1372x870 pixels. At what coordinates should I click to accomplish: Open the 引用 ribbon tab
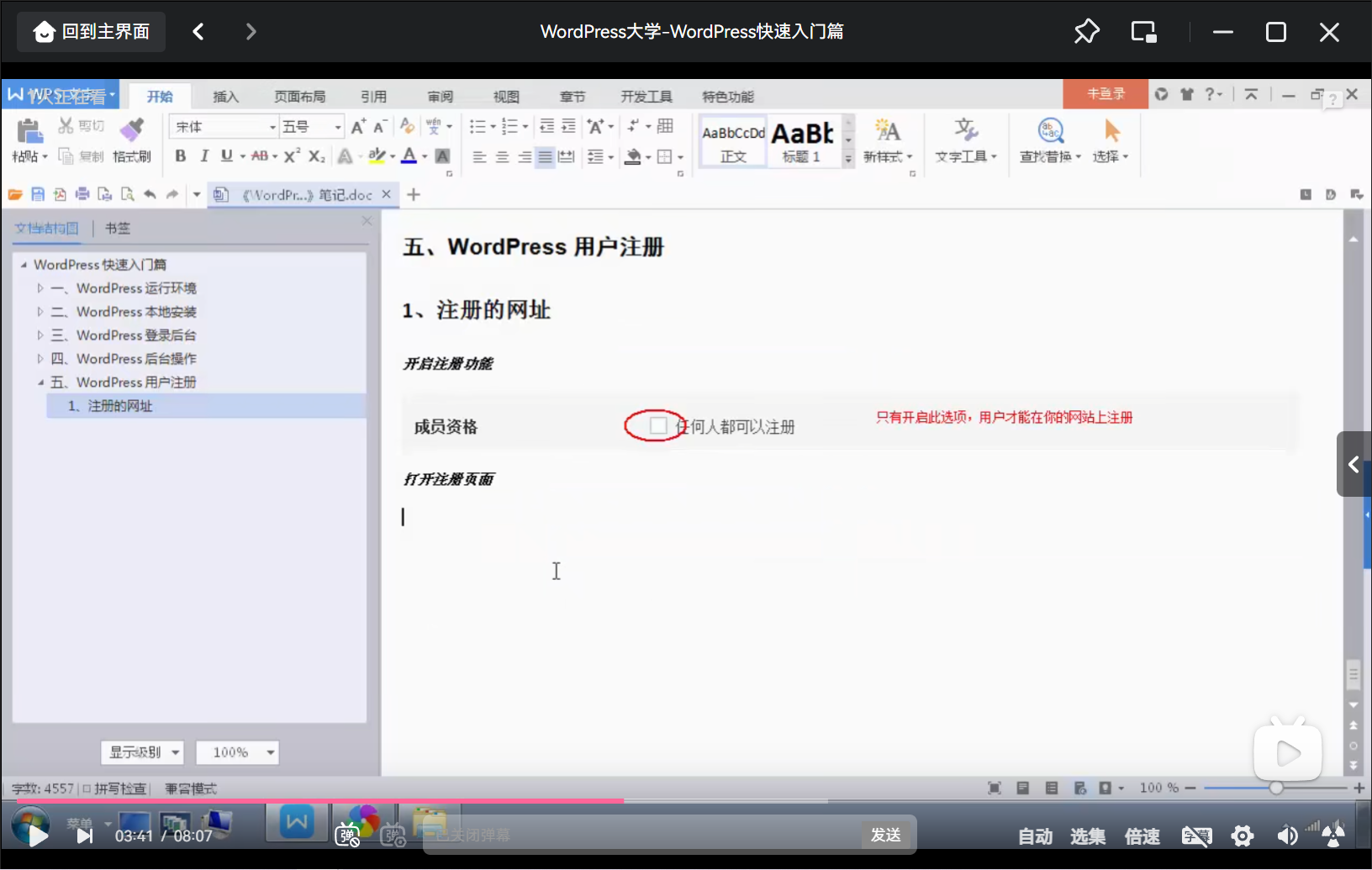click(373, 97)
